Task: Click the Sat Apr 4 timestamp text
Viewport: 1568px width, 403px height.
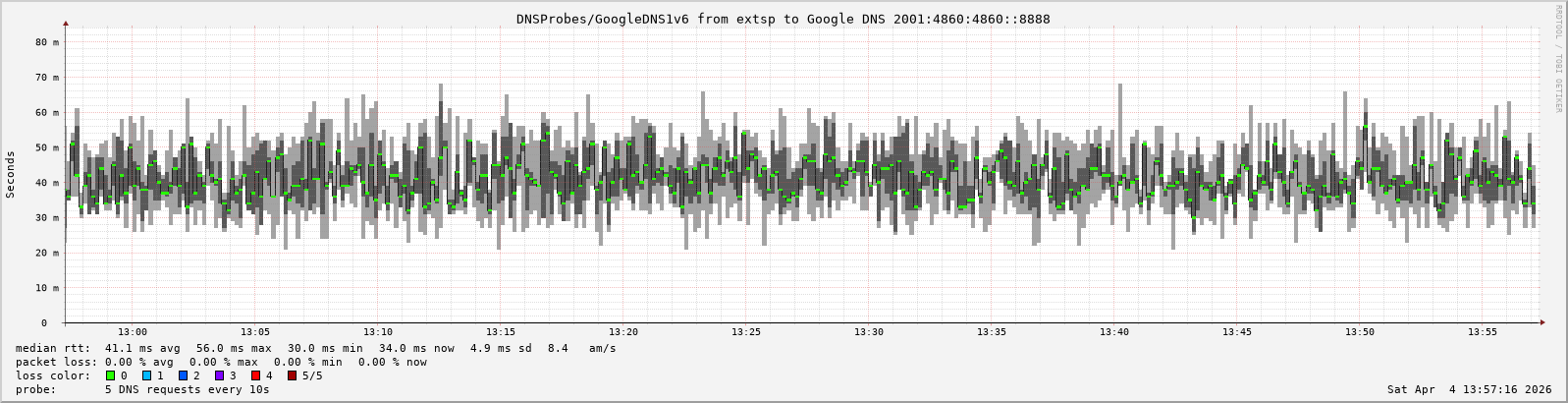Action: click(1469, 390)
